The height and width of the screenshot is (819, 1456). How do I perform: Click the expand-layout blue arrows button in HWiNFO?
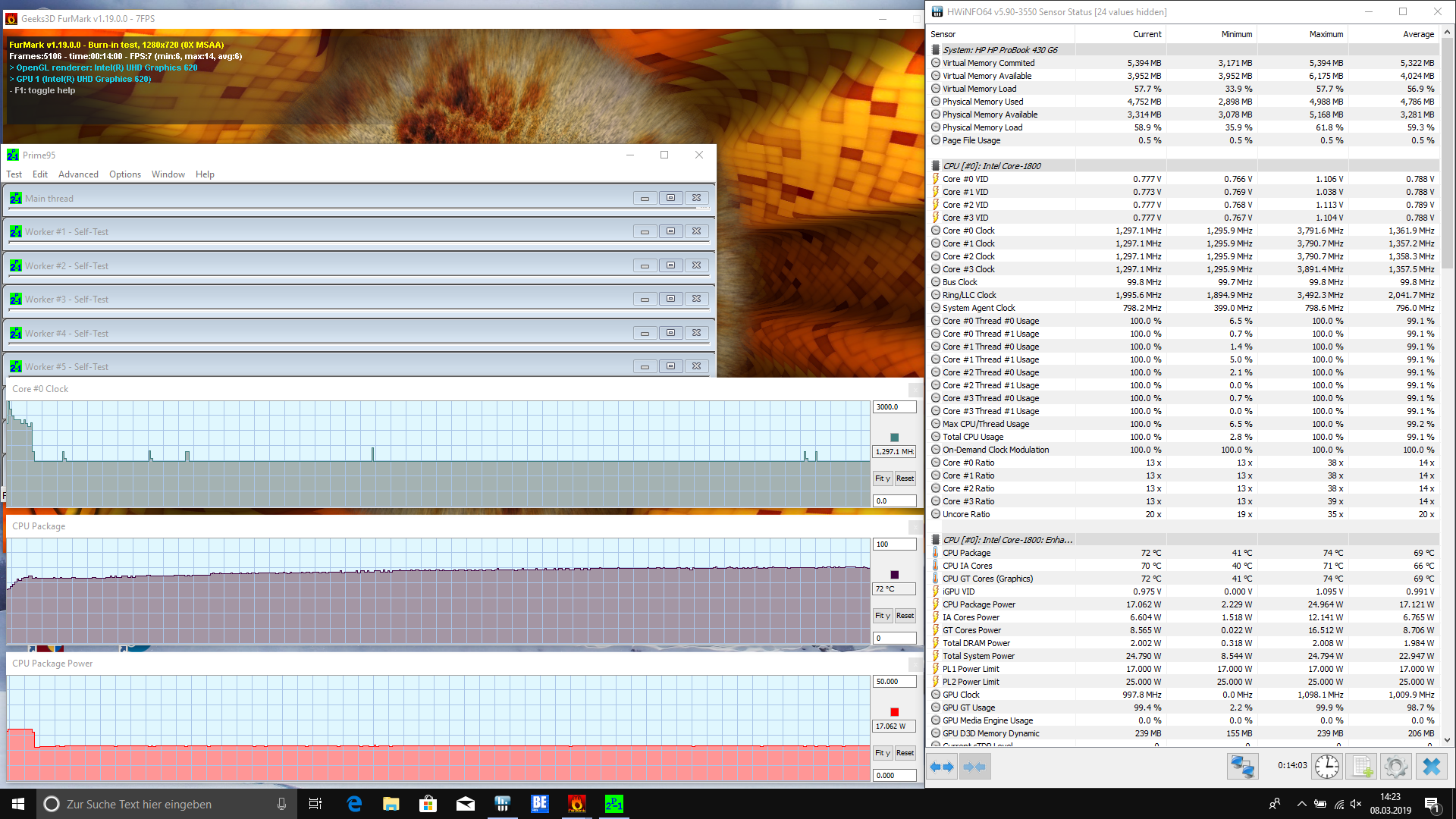point(942,767)
